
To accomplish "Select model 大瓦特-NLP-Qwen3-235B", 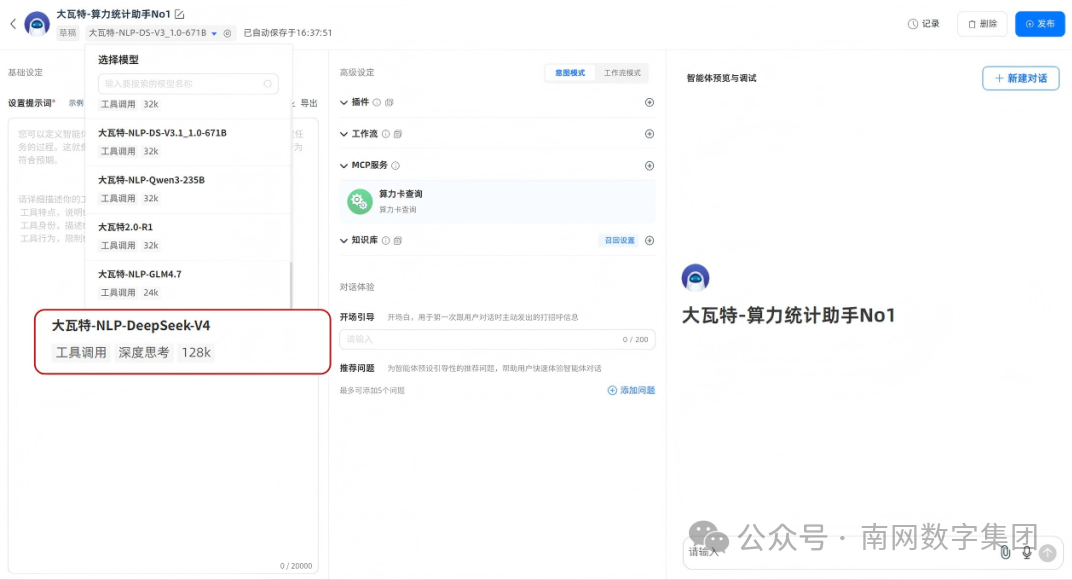I will tap(188, 189).
